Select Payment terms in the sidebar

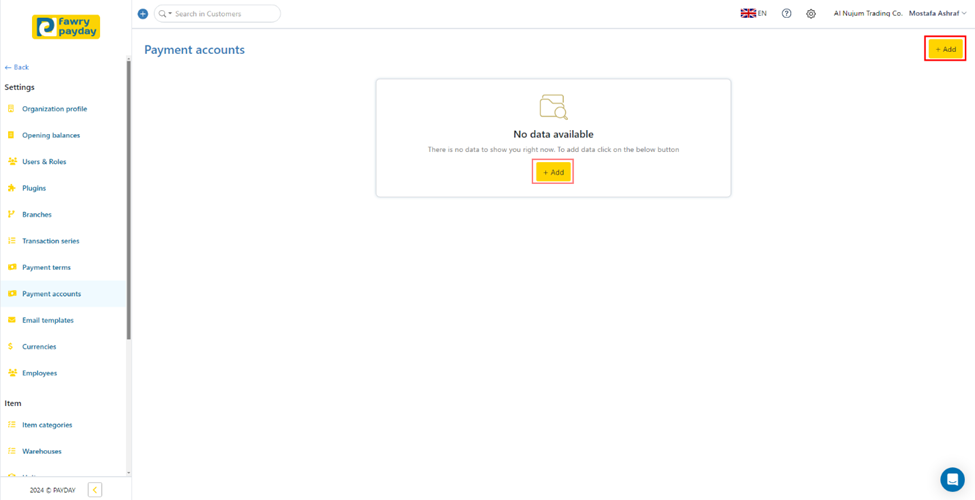click(x=46, y=268)
